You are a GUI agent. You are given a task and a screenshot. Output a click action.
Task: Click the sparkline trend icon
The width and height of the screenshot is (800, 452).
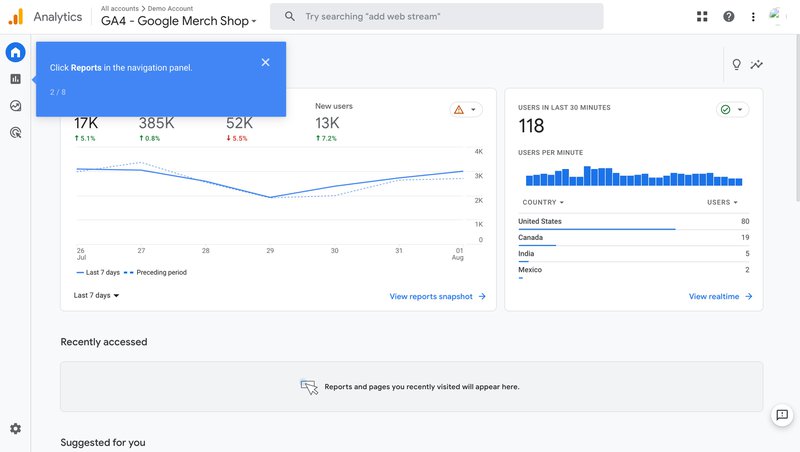click(x=757, y=65)
